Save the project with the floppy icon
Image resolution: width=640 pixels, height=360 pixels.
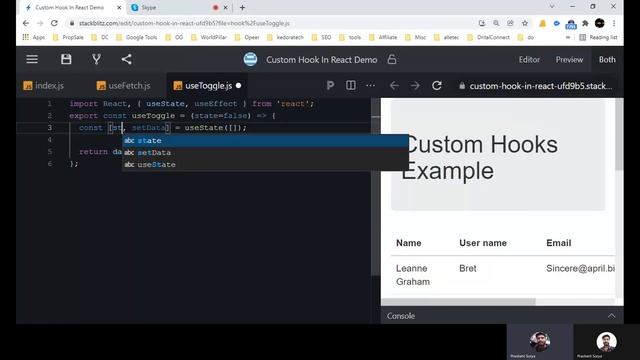coord(66,60)
